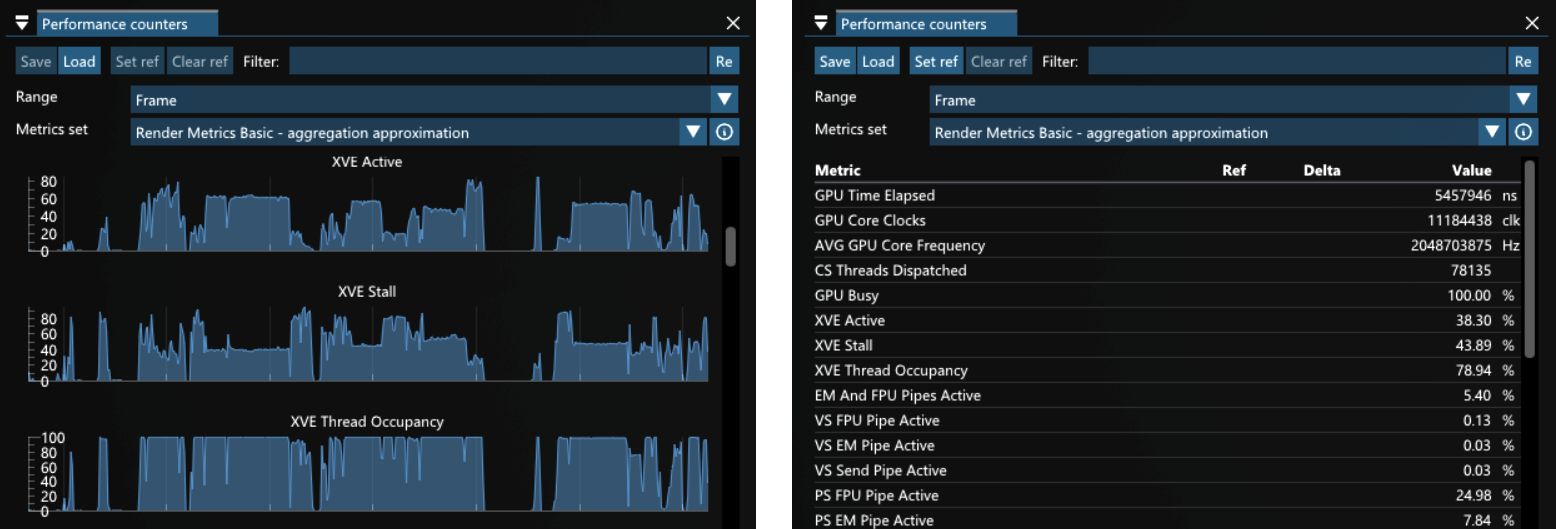The width and height of the screenshot is (1556, 529).
Task: Close the left Performance counters panel
Action: tap(733, 23)
